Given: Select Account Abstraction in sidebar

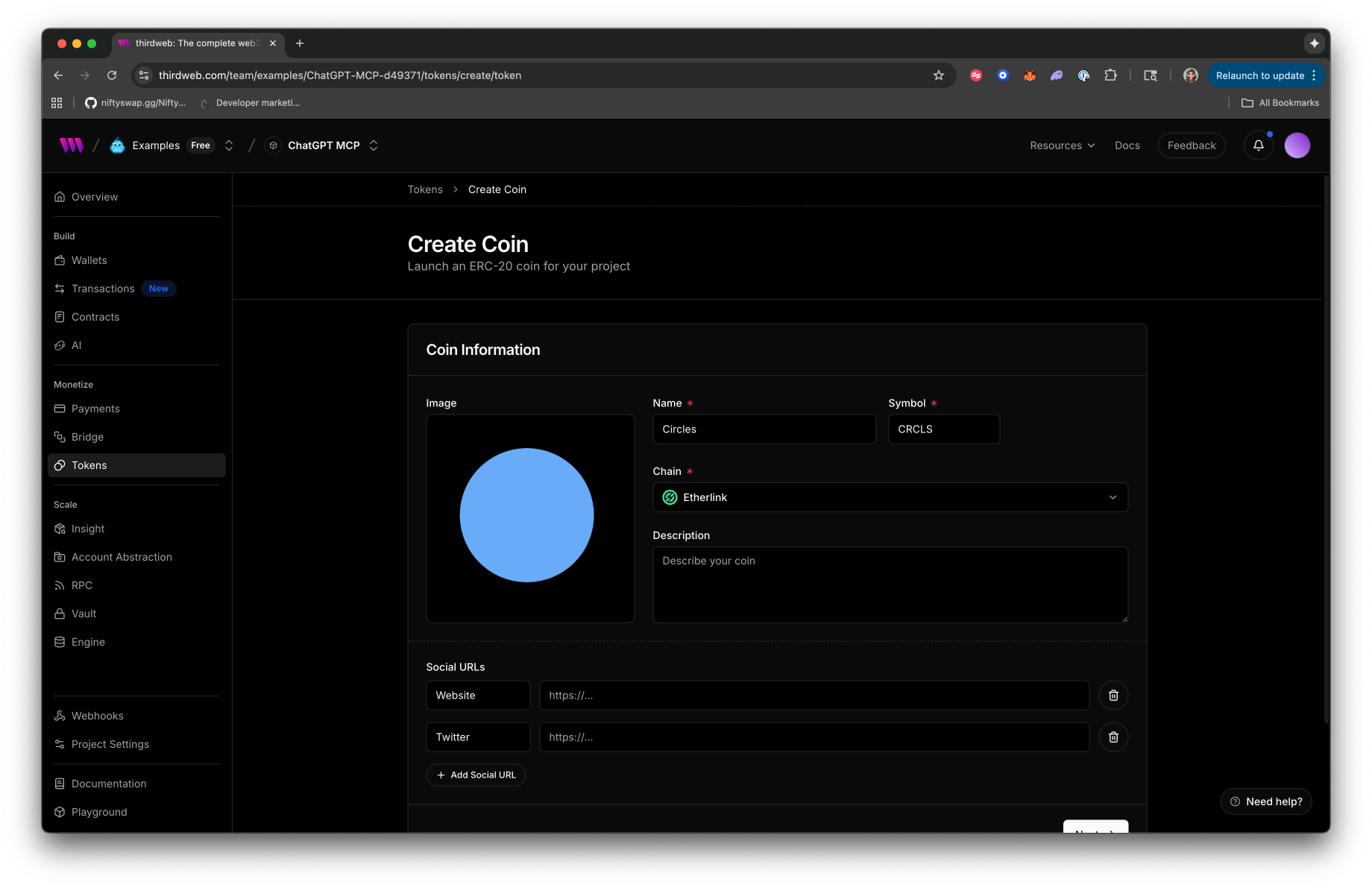Looking at the screenshot, I should (122, 557).
